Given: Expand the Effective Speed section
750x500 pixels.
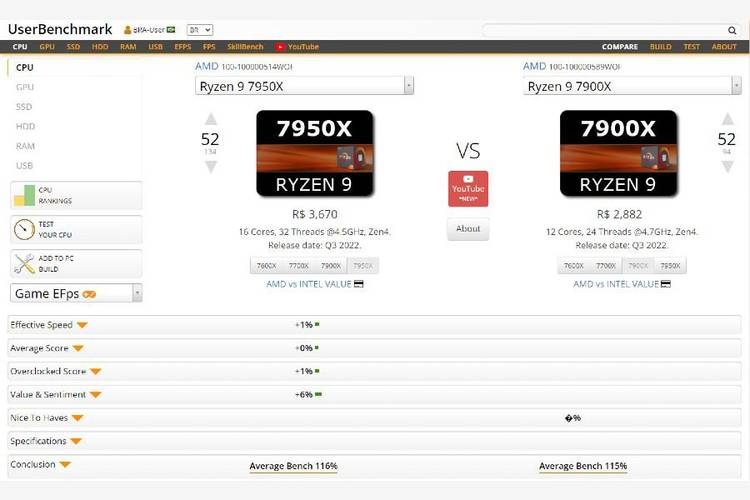Looking at the screenshot, I should pyautogui.click(x=82, y=325).
